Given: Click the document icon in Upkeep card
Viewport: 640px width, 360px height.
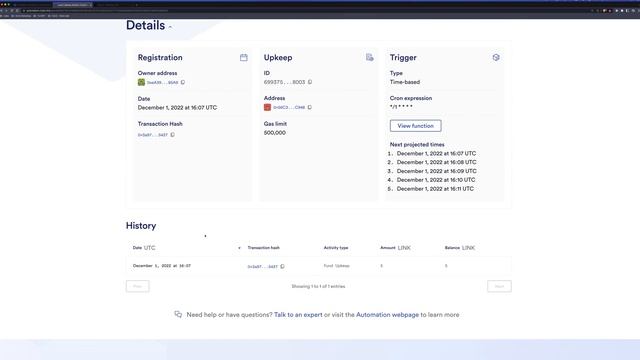Looking at the screenshot, I should point(370,58).
